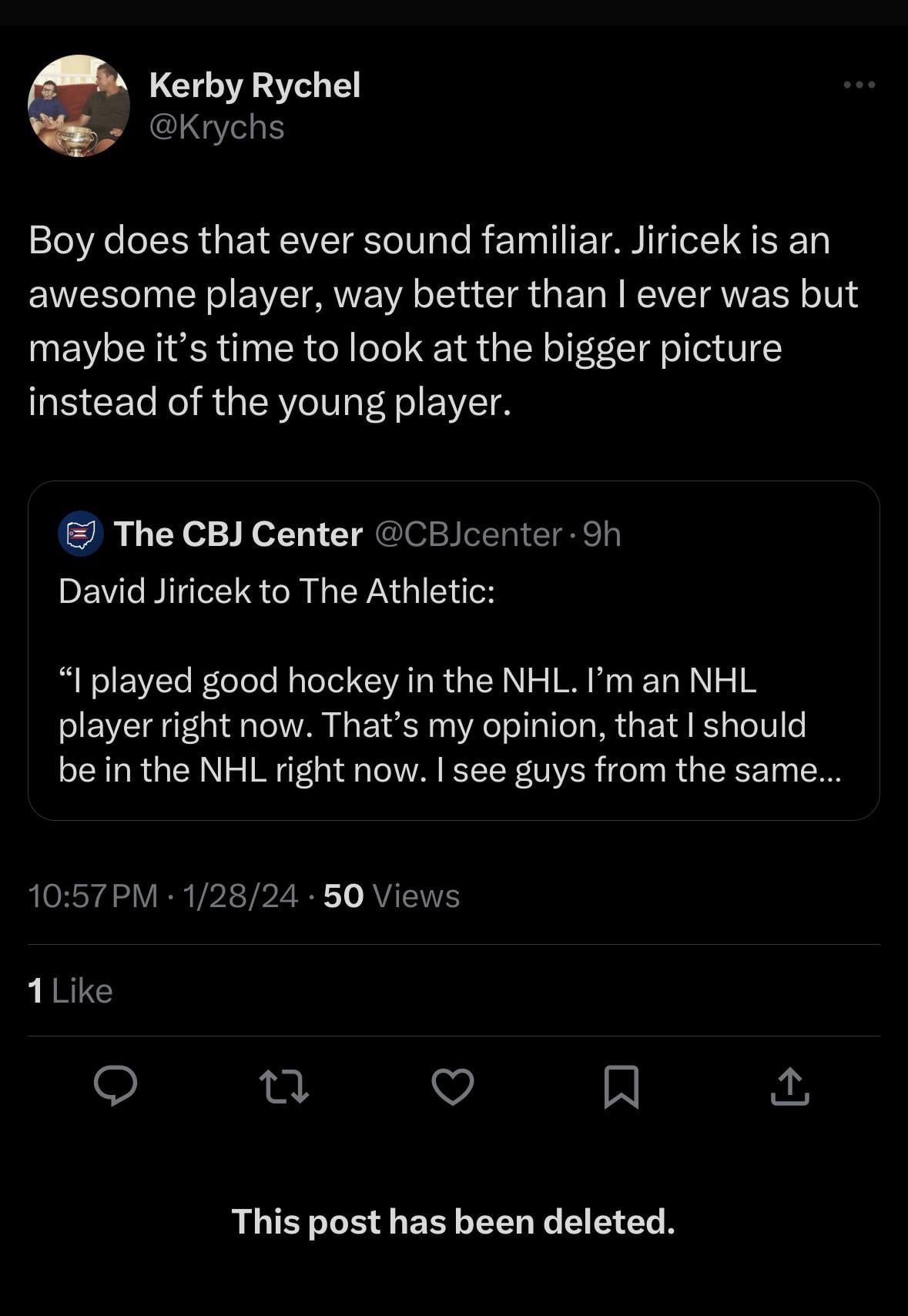Show who liked via 1 Like
Viewport: 908px width, 1316px height.
tap(70, 991)
